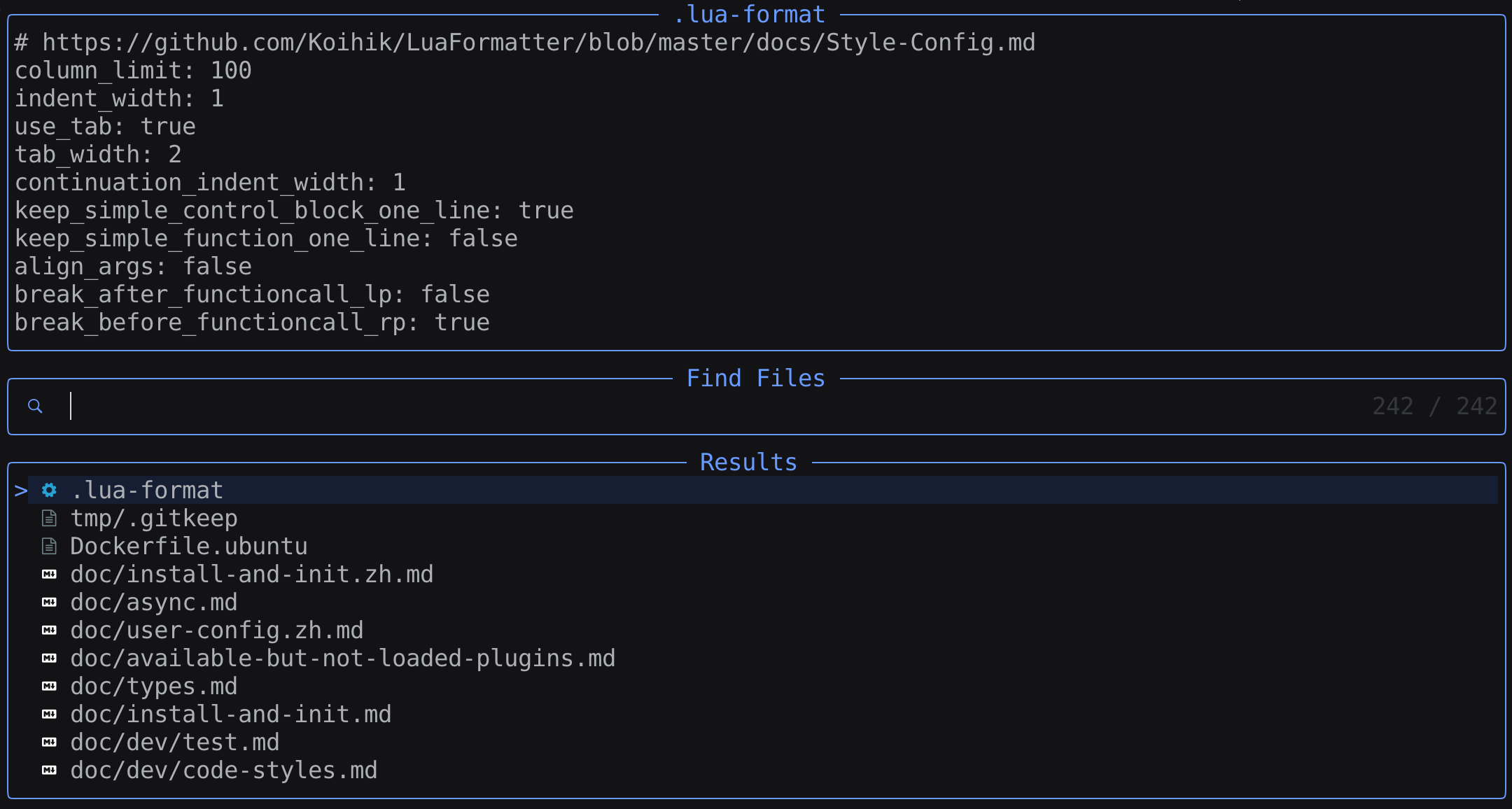Click the column_limit: 100 line in the preview
The width and height of the screenshot is (1512, 809).
133,71
